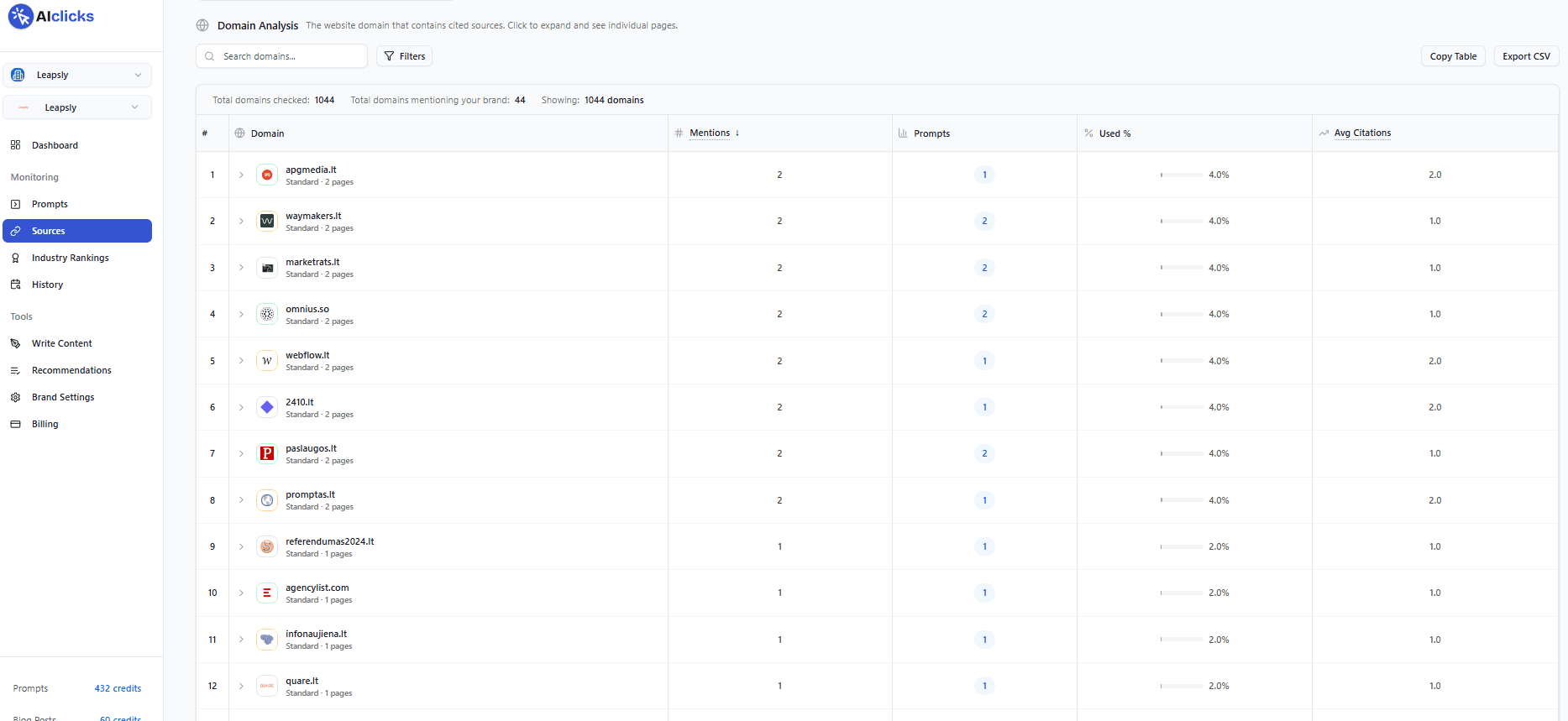
Task: Open Industry Rankings
Action: click(x=77, y=258)
